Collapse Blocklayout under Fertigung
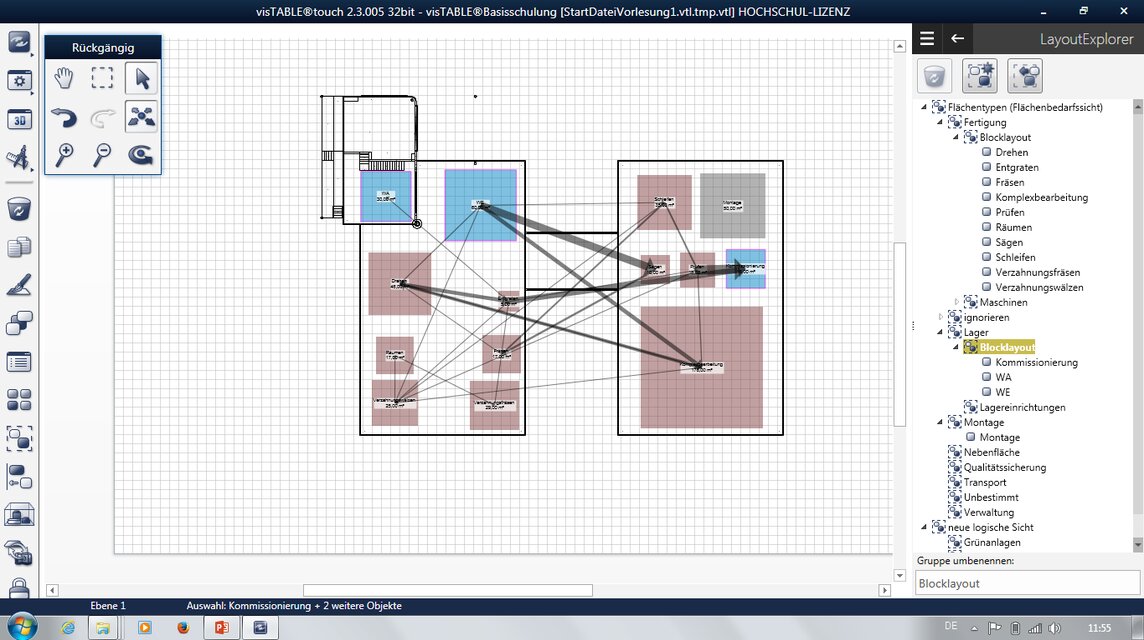 (956, 137)
